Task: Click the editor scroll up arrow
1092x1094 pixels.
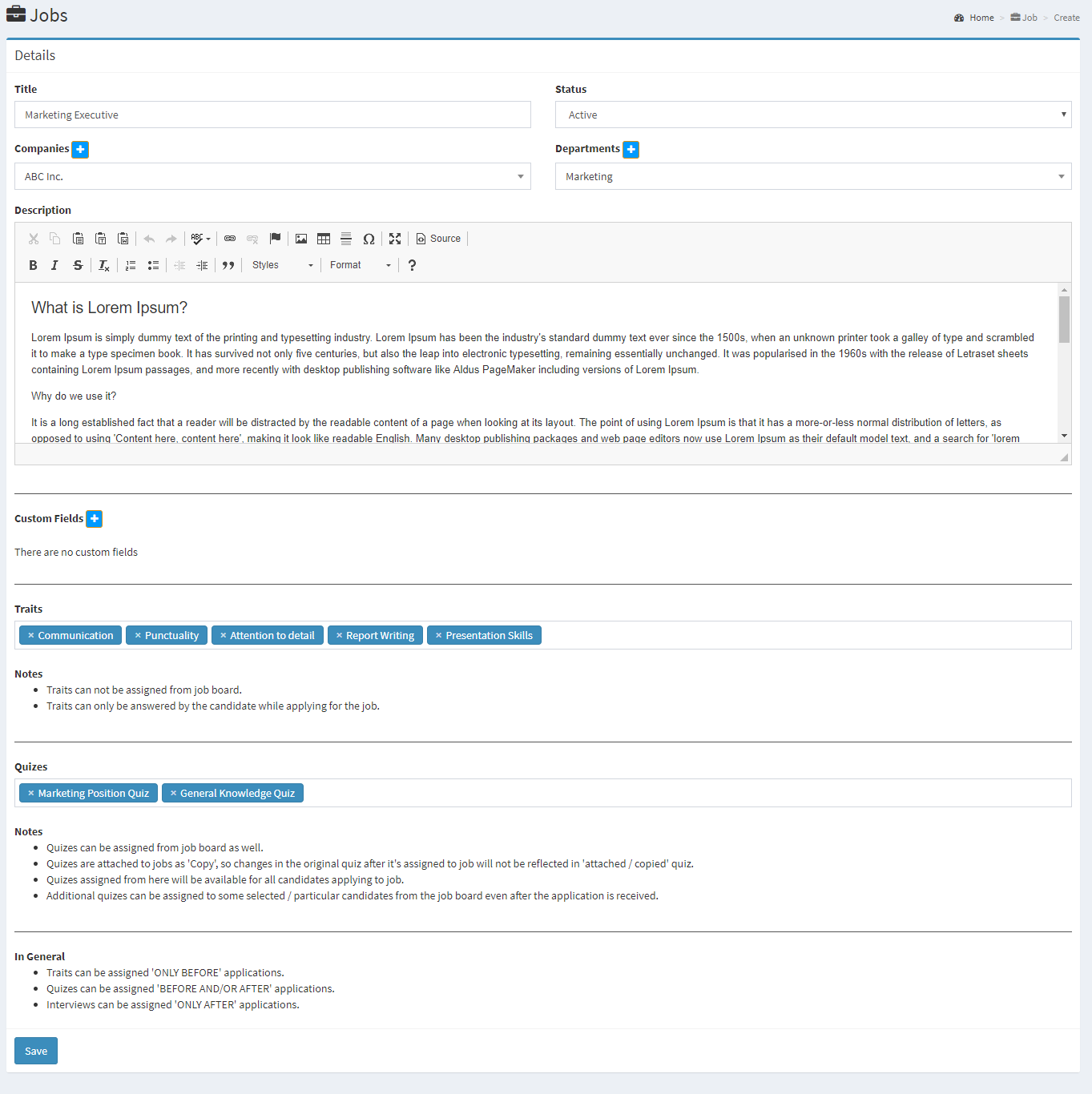Action: click(1064, 289)
